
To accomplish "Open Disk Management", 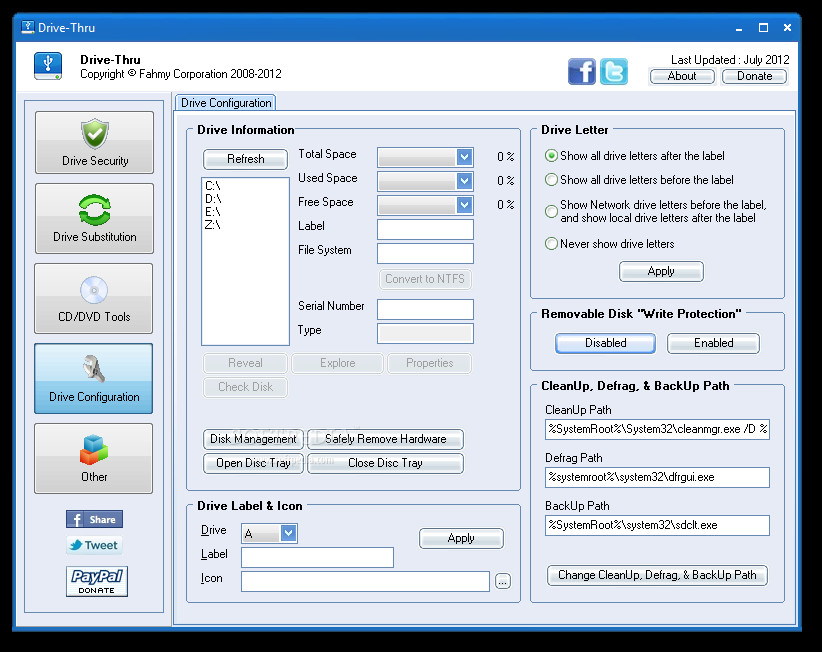I will tap(253, 439).
